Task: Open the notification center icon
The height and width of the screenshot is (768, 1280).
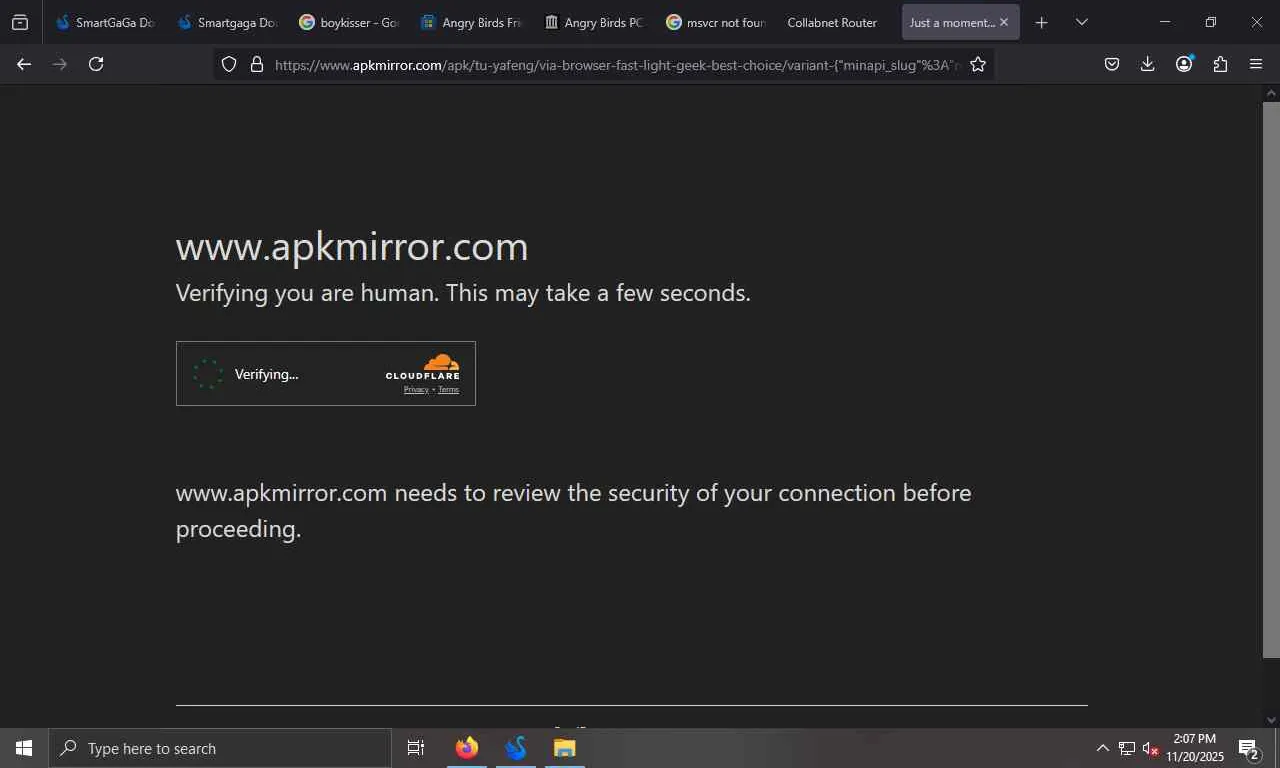Action: (x=1249, y=748)
